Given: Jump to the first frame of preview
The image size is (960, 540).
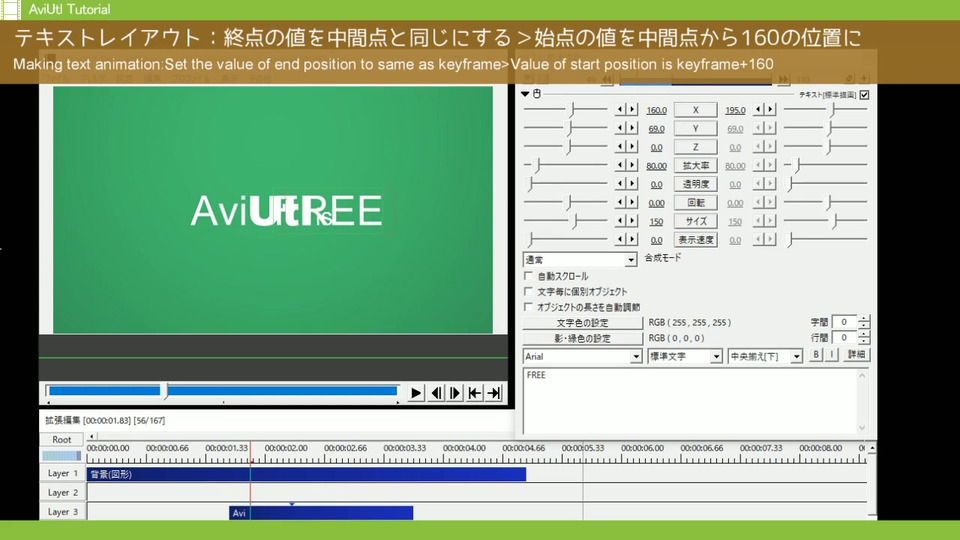Looking at the screenshot, I should (474, 393).
